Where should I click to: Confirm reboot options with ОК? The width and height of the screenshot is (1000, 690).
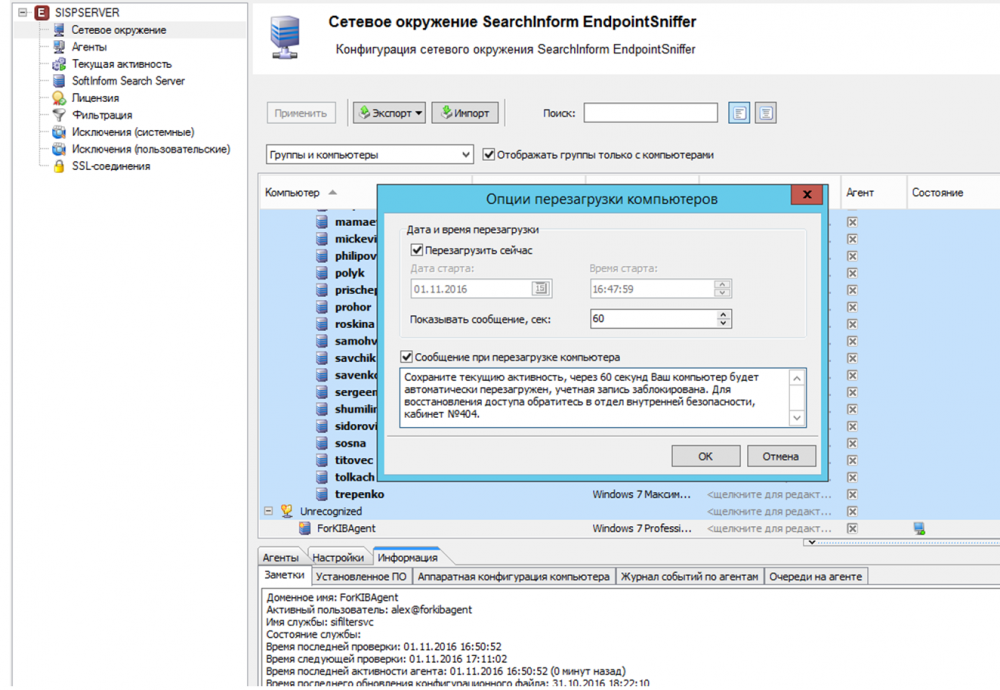click(x=705, y=456)
